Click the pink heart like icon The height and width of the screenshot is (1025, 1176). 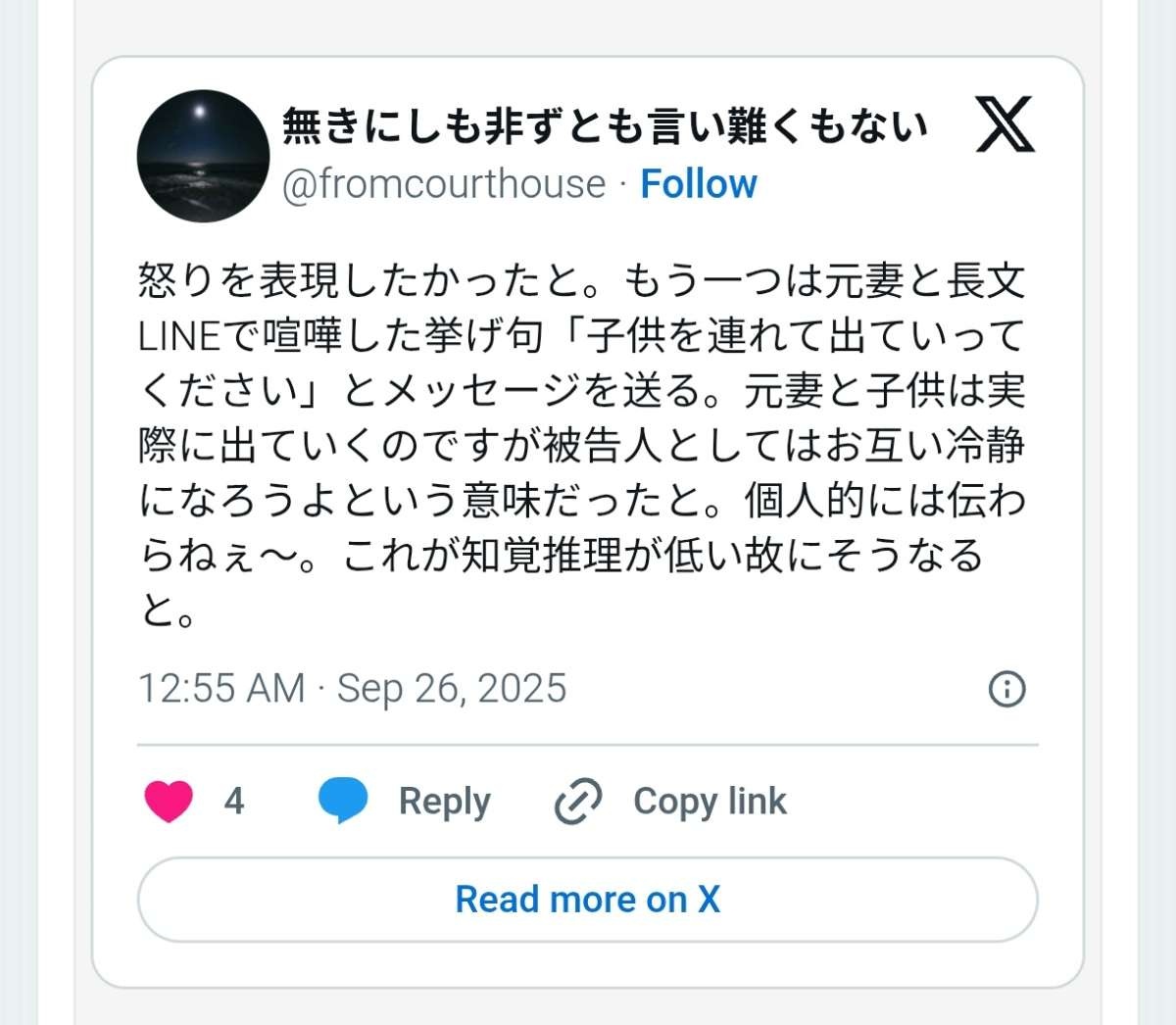coord(169,801)
